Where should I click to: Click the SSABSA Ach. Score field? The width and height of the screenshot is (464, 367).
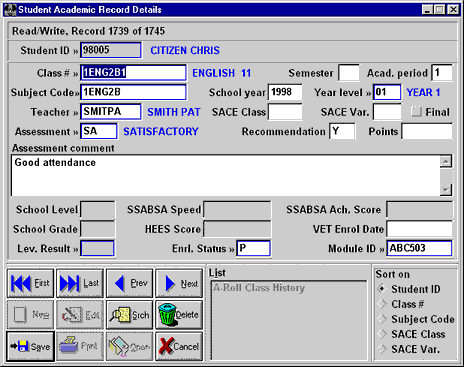(x=419, y=209)
